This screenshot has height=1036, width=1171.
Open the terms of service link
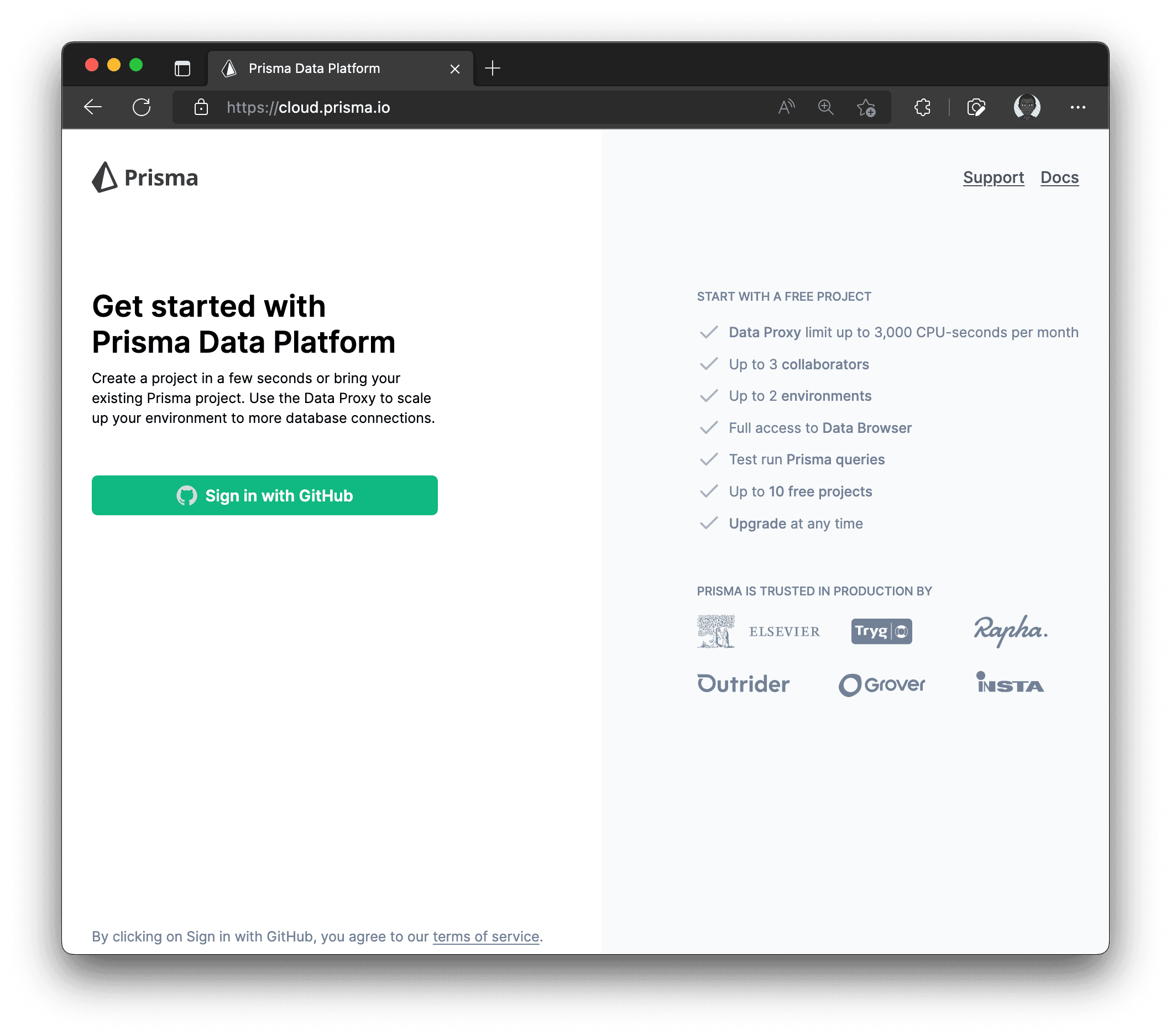pos(486,936)
